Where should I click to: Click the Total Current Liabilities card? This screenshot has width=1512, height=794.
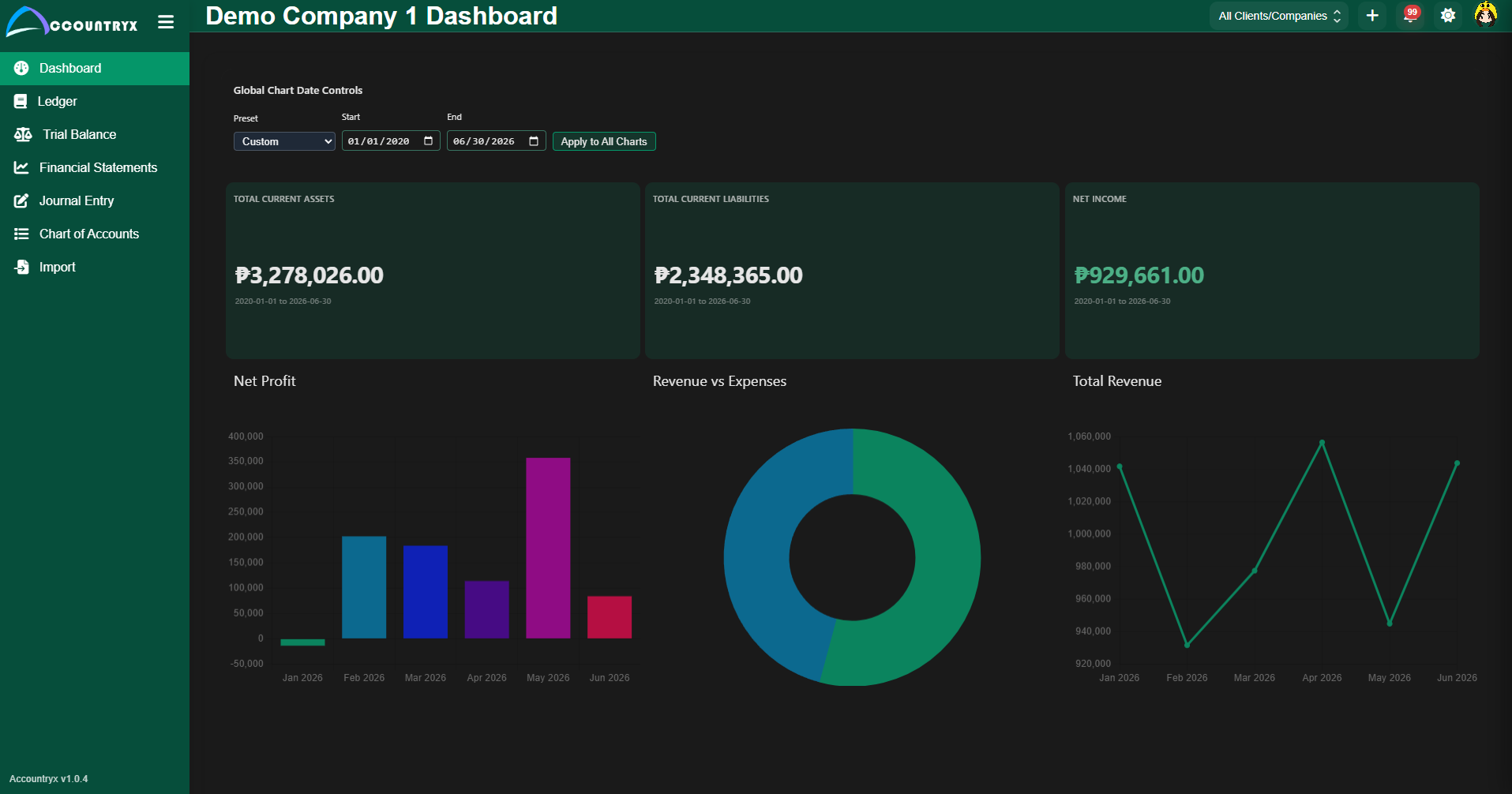852,271
